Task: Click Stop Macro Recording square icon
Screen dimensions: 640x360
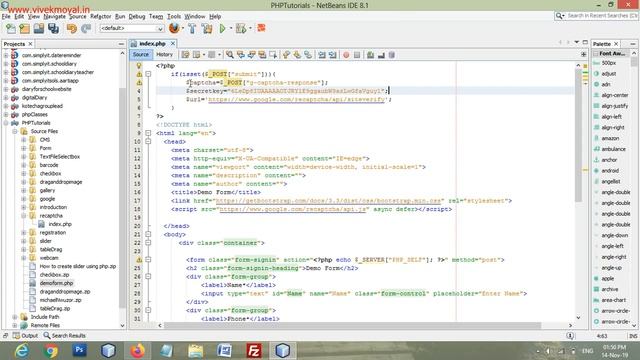Action: pyautogui.click(x=357, y=55)
